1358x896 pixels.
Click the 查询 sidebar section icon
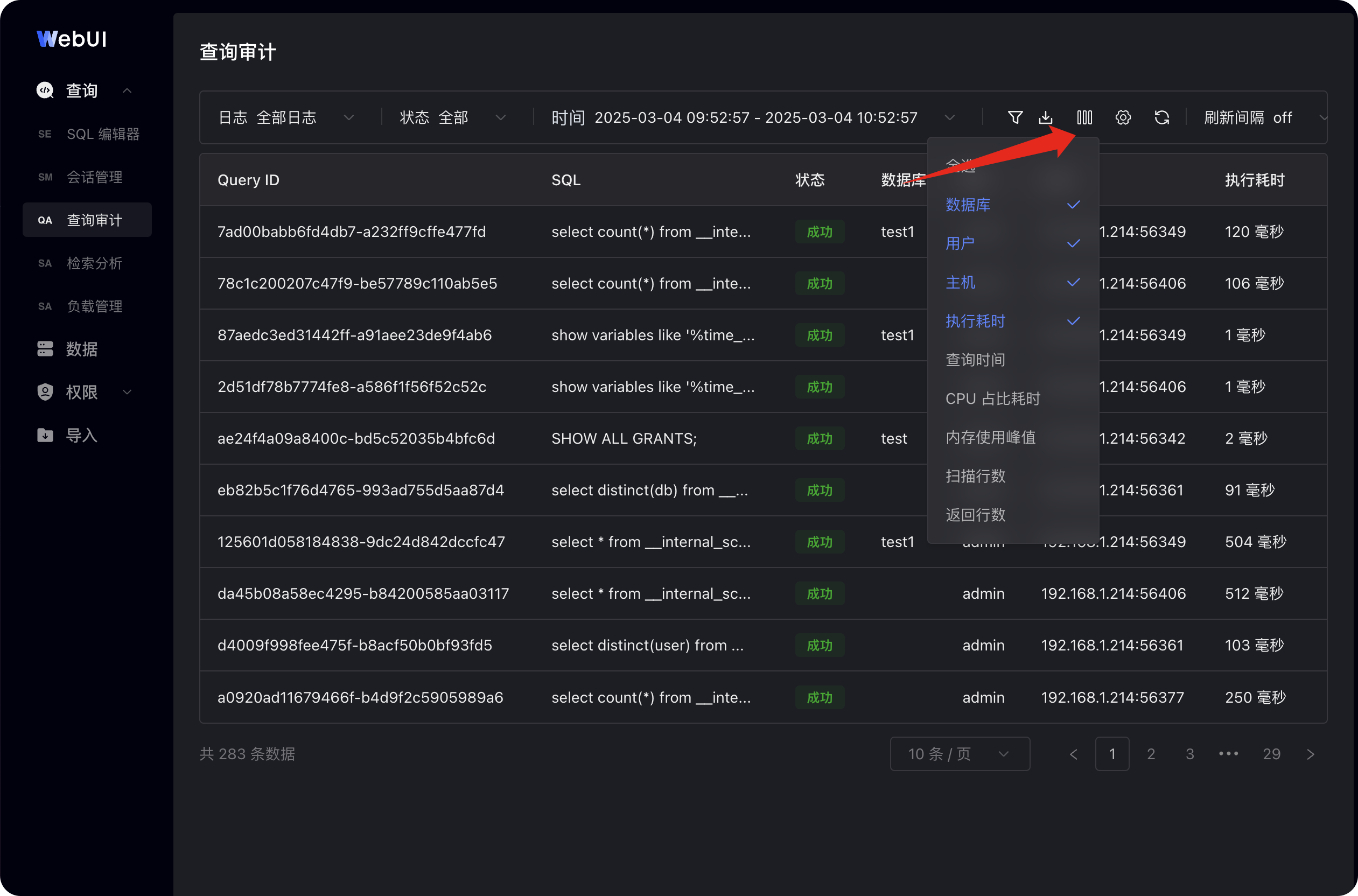[x=45, y=90]
